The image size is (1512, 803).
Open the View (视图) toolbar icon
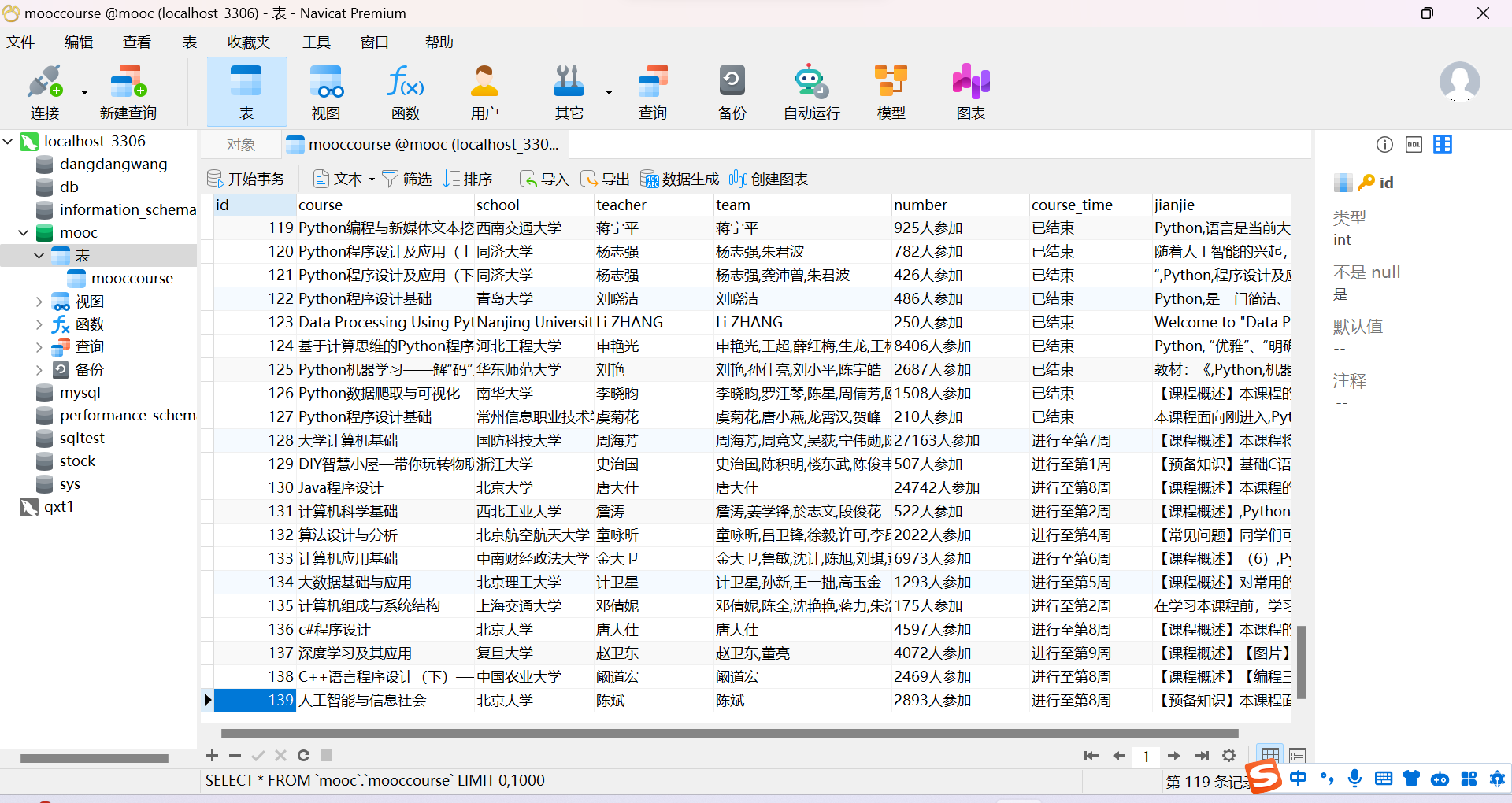326,92
